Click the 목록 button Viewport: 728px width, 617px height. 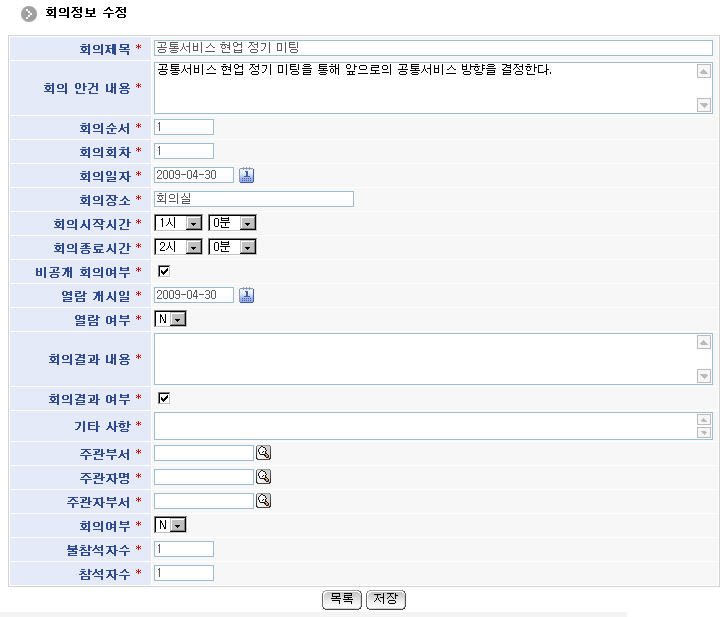click(x=341, y=599)
